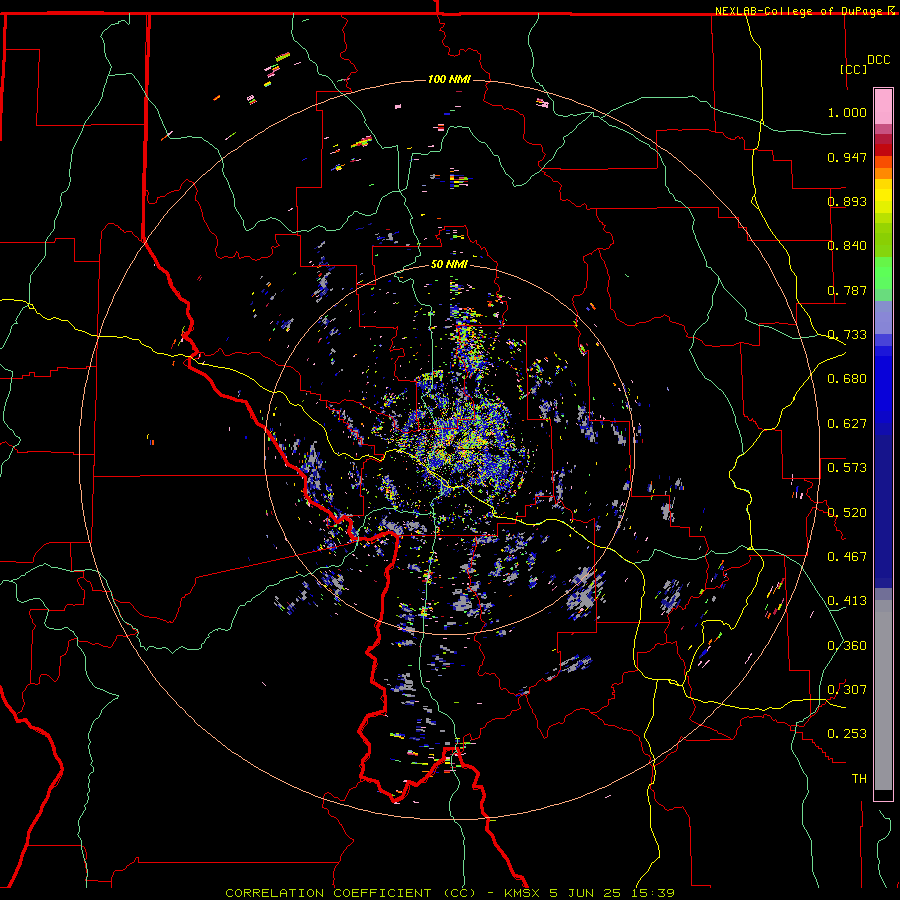Click the TH threshold label
This screenshot has height=900, width=900.
(859, 779)
